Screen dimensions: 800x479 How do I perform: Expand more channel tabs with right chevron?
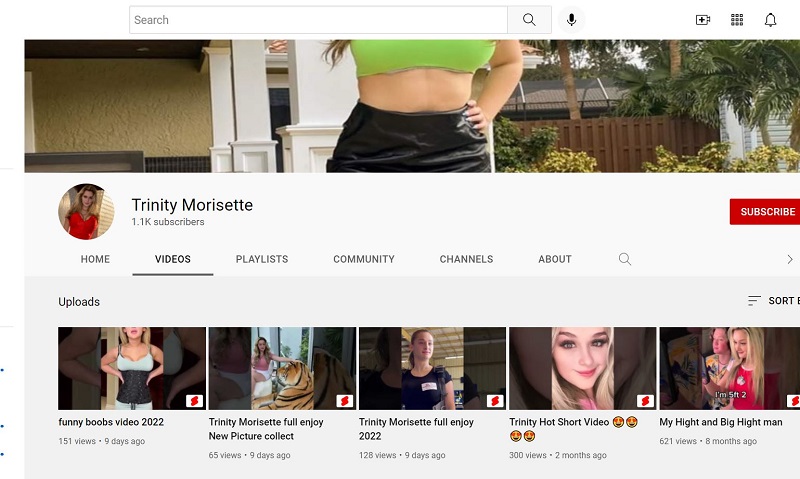(x=790, y=259)
